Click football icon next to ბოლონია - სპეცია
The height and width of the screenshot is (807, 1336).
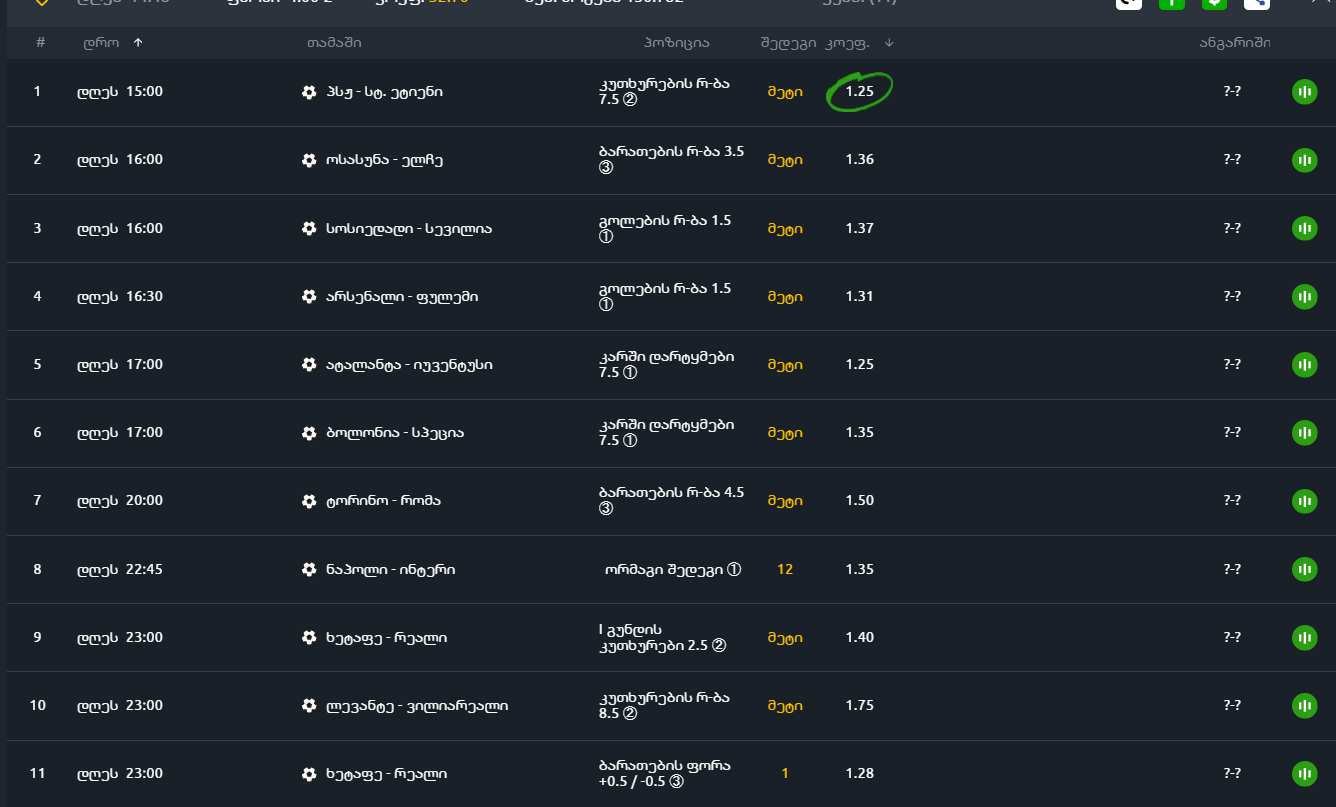(x=309, y=433)
